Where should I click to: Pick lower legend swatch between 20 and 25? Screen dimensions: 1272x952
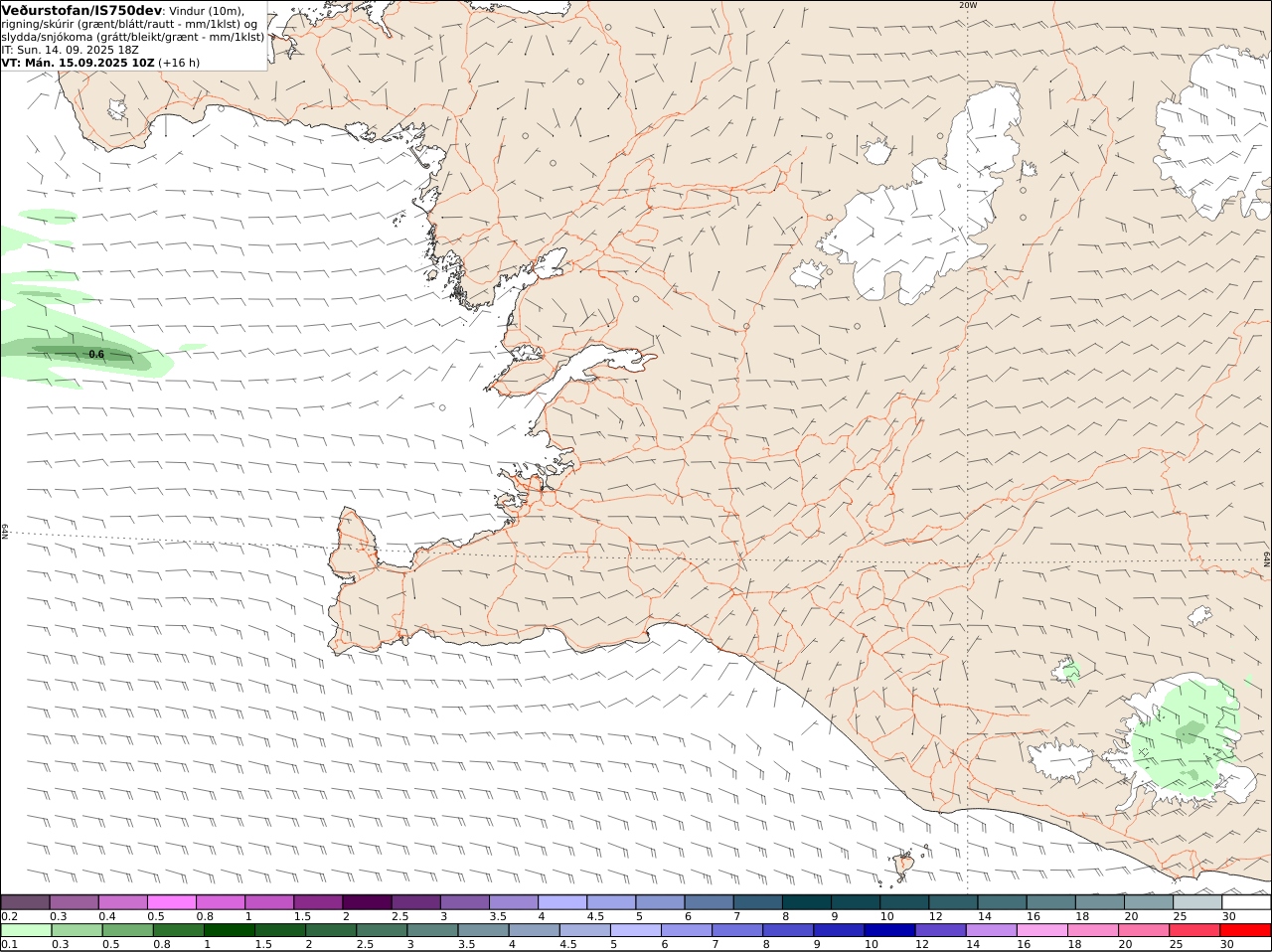(1143, 930)
